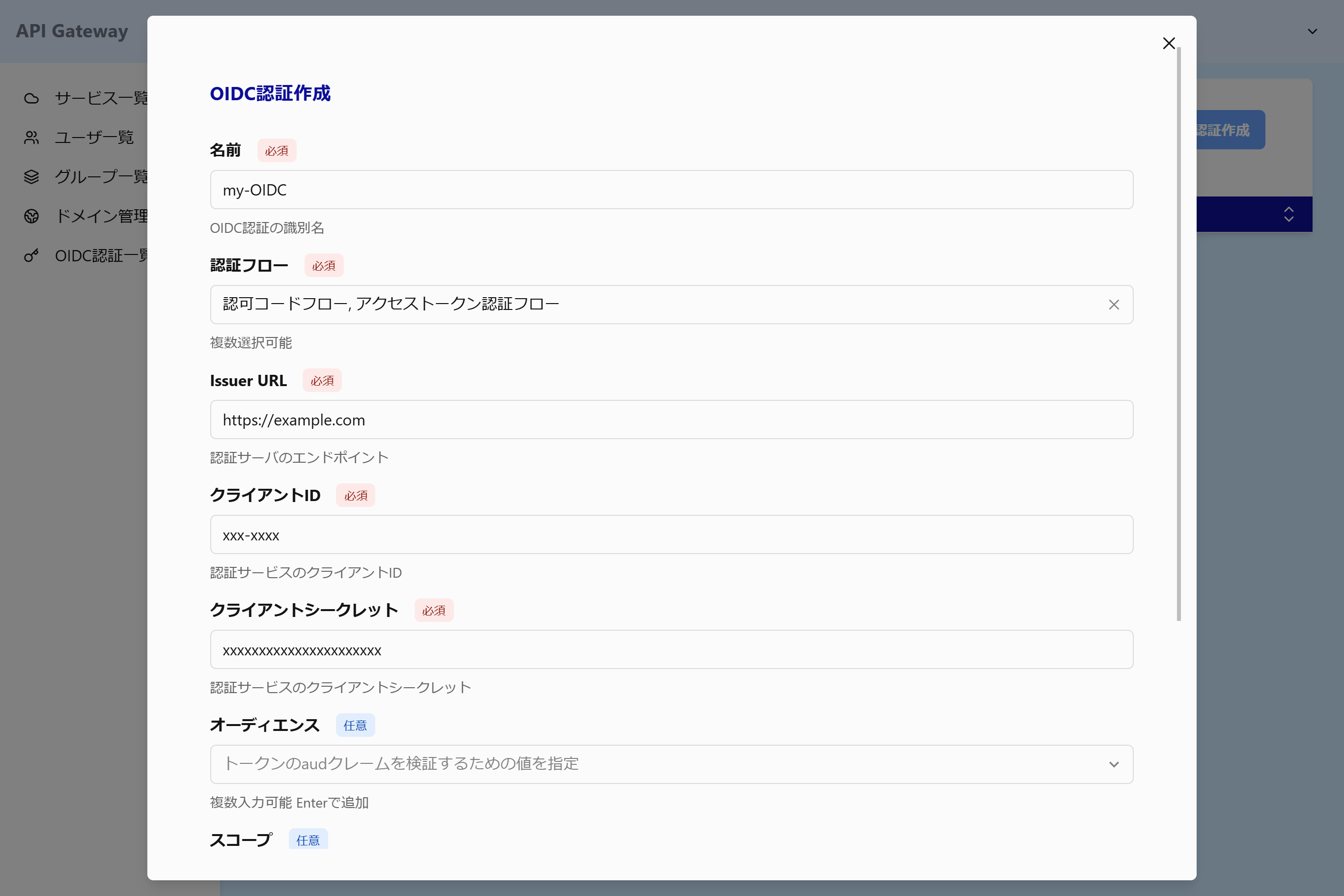Screen dimensions: 1344x896
Task: Click the 名前 field label
Action: coord(225,150)
